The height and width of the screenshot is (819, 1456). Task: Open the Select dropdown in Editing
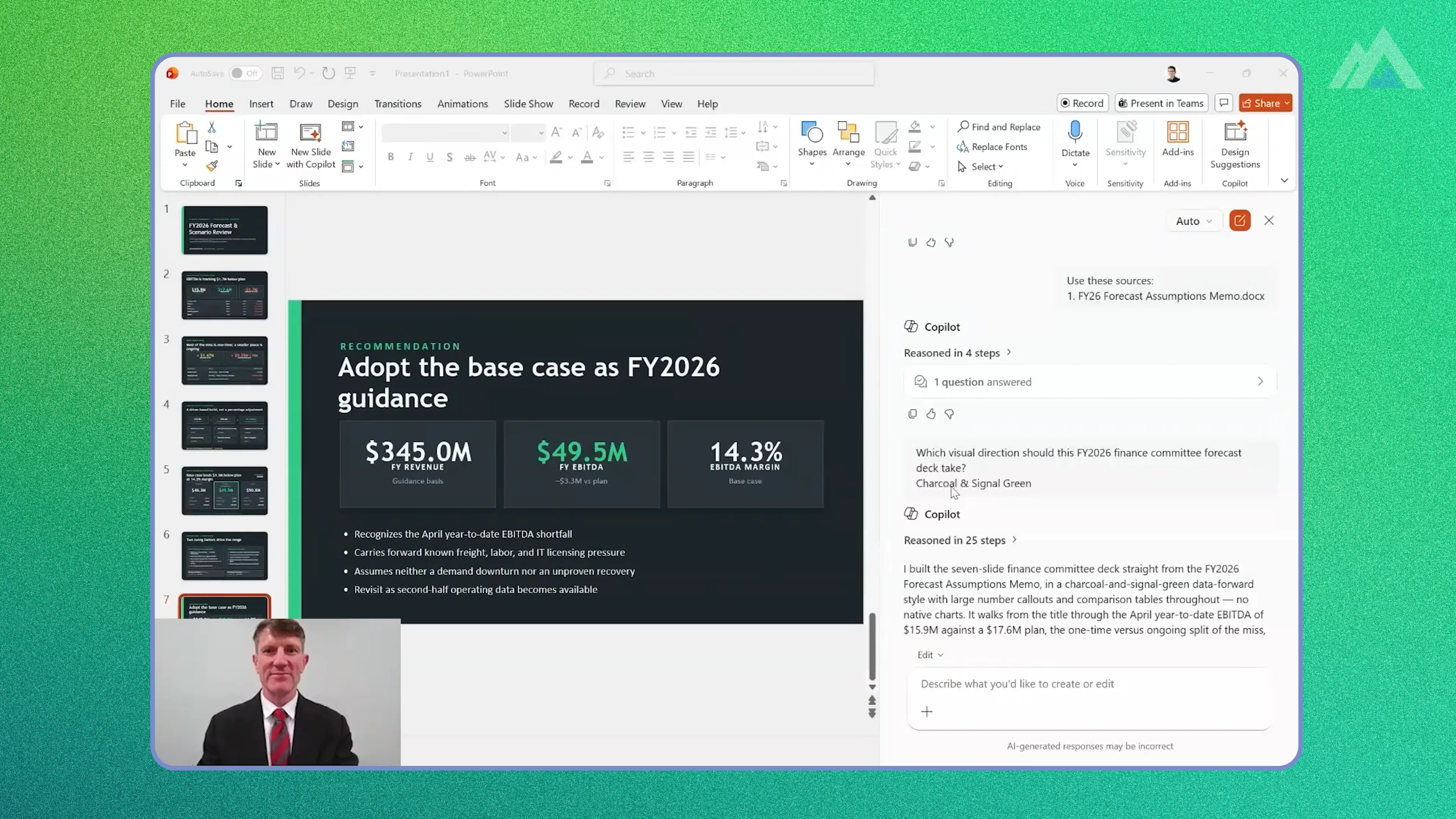[981, 167]
